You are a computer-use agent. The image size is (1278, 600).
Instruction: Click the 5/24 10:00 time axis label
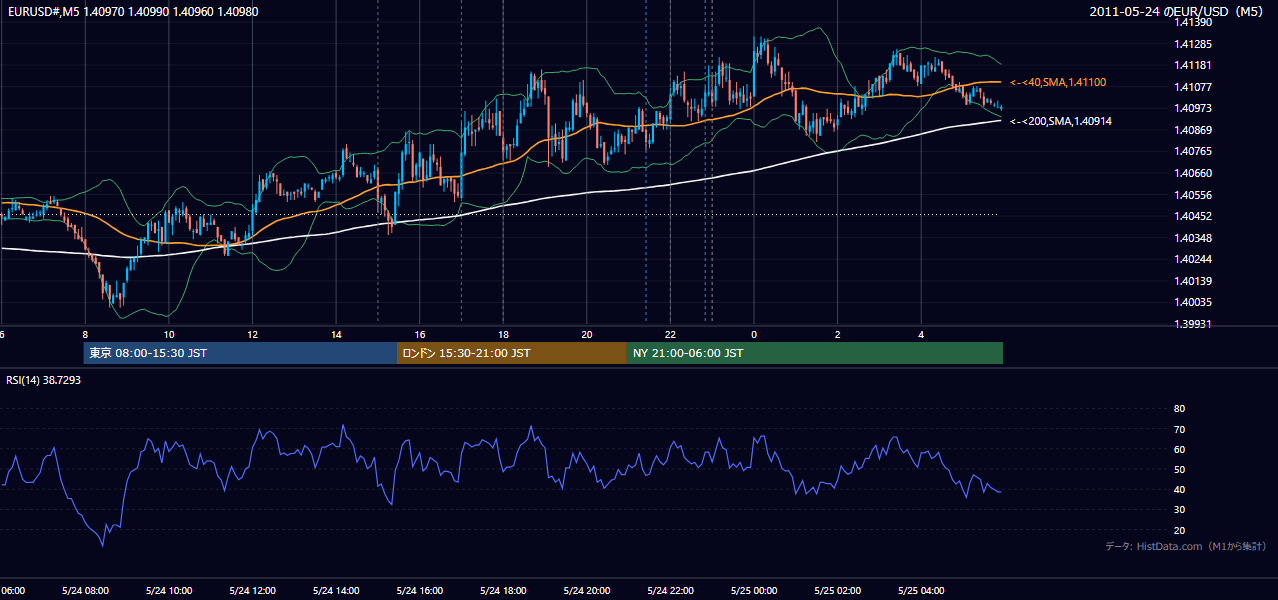pyautogui.click(x=169, y=590)
